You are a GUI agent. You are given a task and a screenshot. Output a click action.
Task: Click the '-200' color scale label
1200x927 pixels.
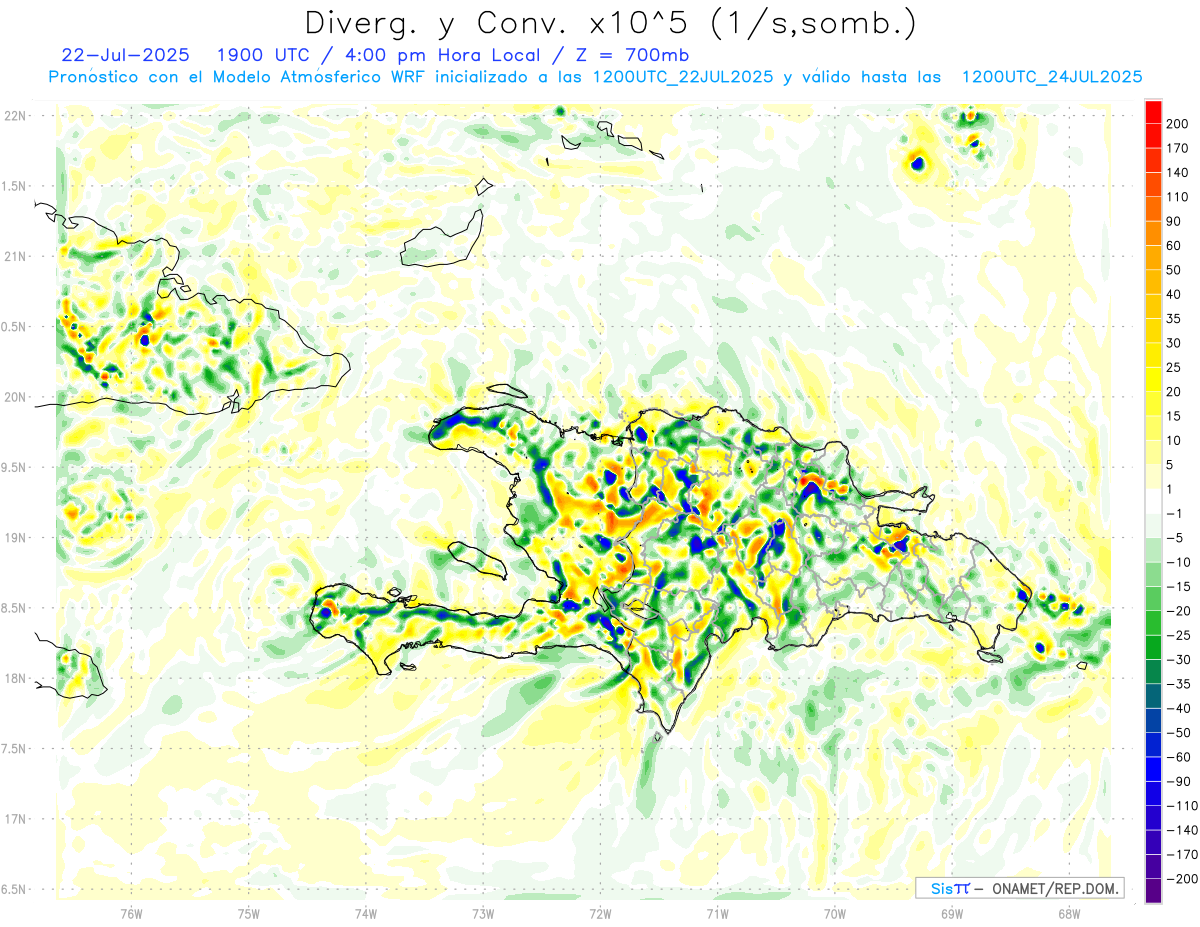tap(1182, 879)
